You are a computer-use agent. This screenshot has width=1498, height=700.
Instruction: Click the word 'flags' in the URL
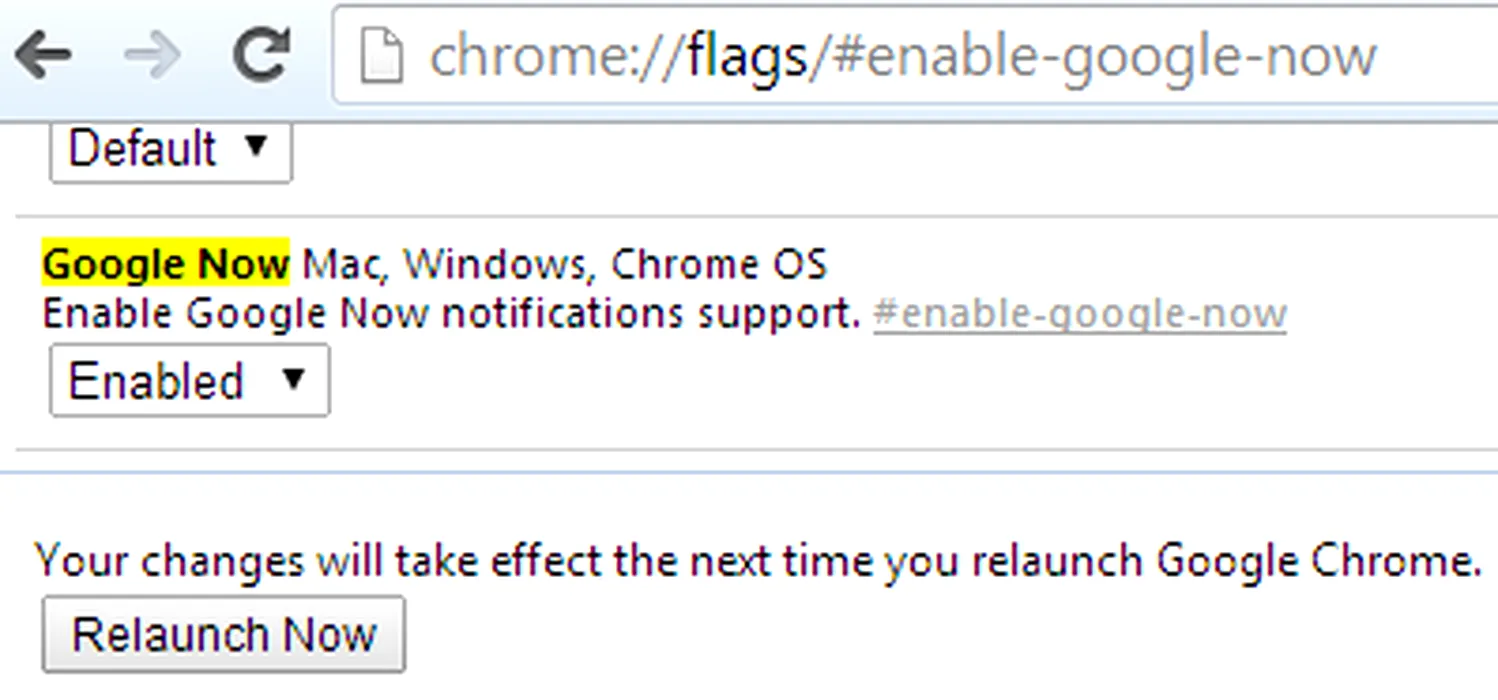point(748,57)
